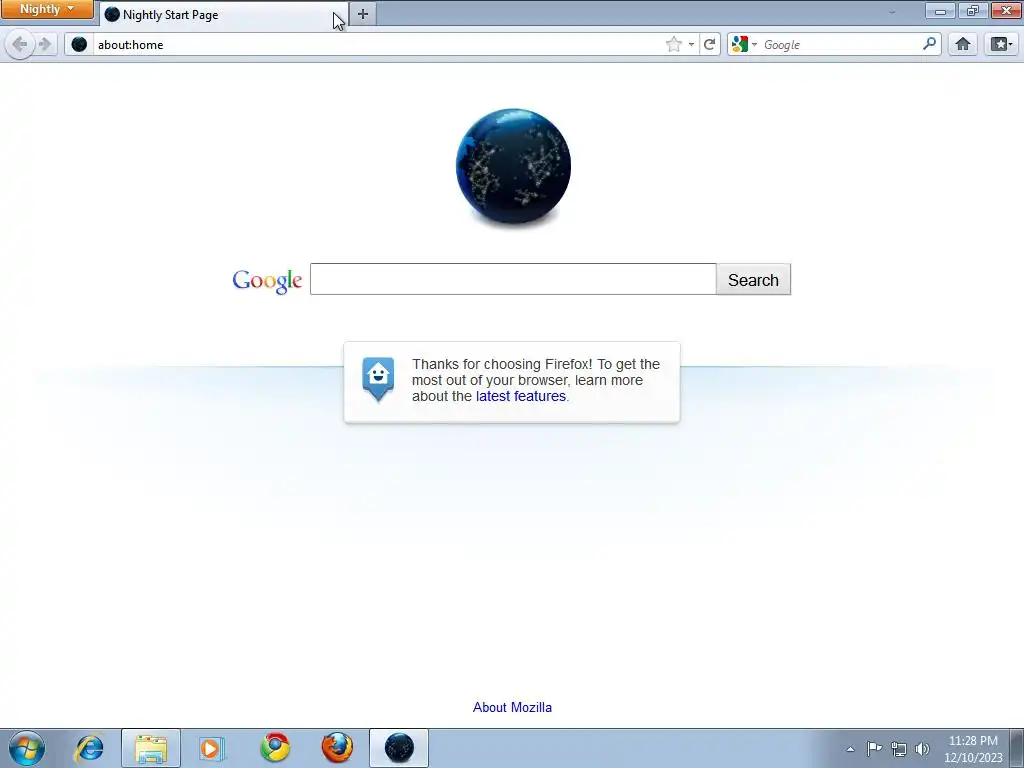Open the Windows Start menu
Screen dimensions: 1024x768
pos(27,748)
